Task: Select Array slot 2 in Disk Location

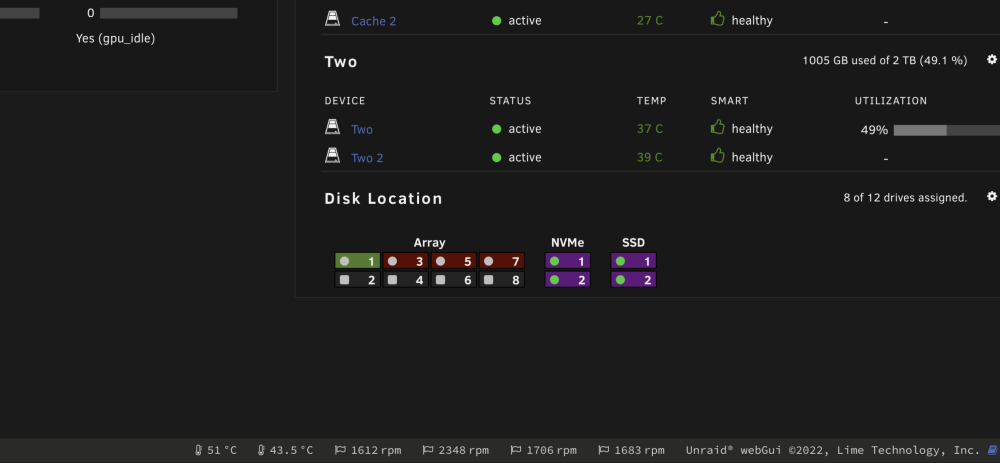Action: 358,279
